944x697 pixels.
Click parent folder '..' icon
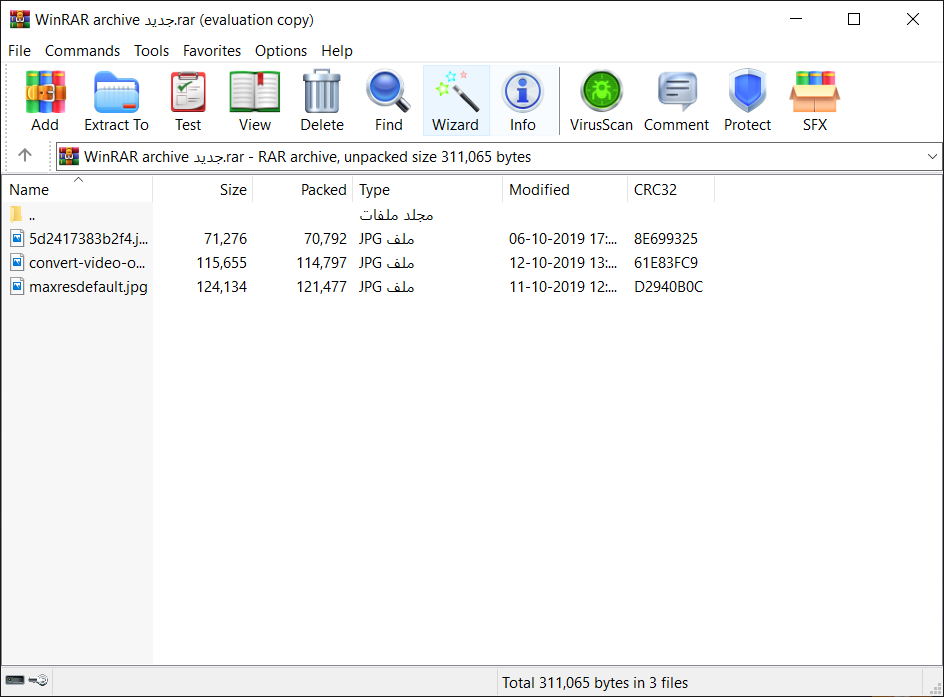[16, 214]
